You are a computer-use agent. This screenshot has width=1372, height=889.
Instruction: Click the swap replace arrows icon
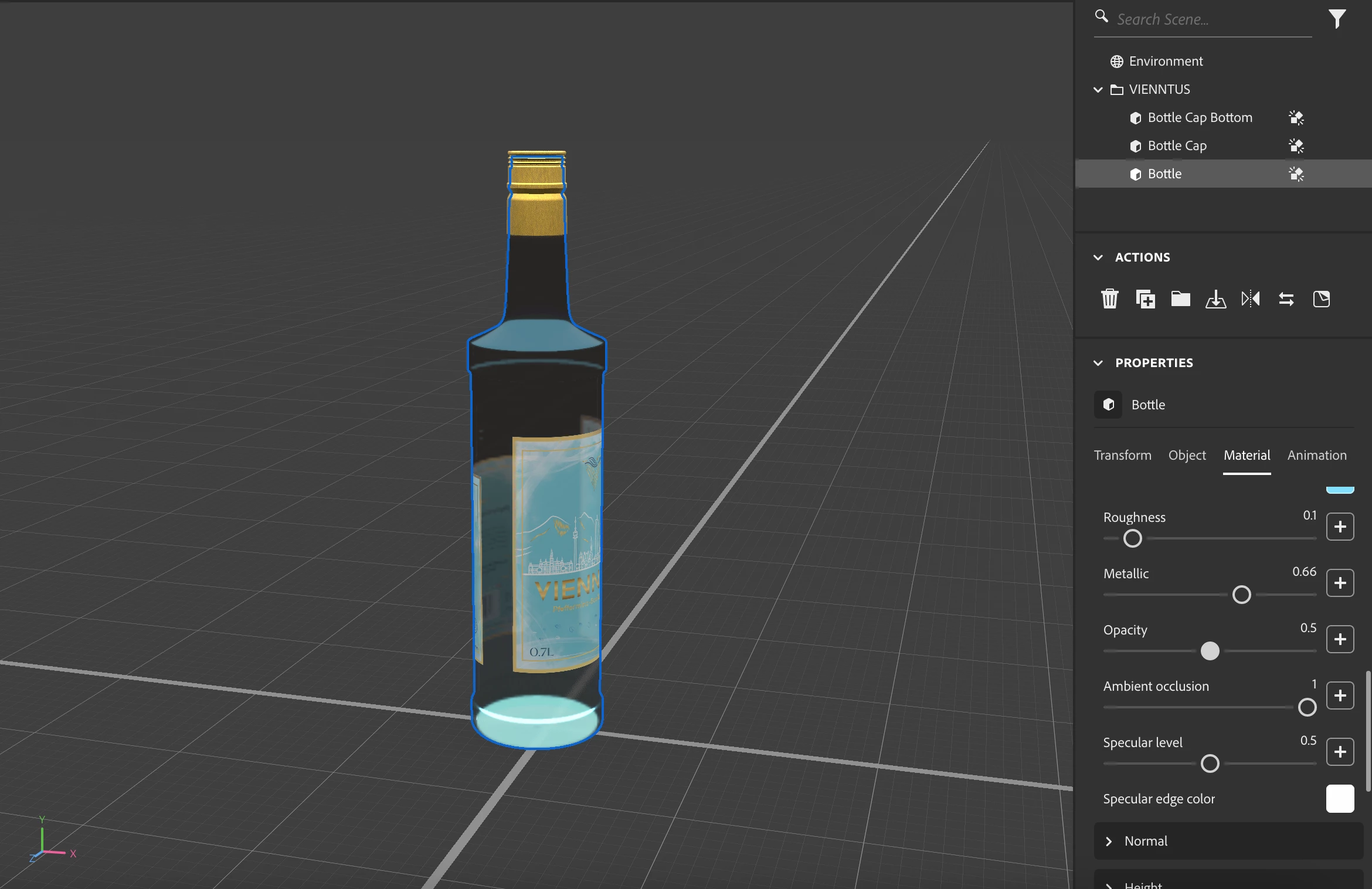pyautogui.click(x=1286, y=299)
